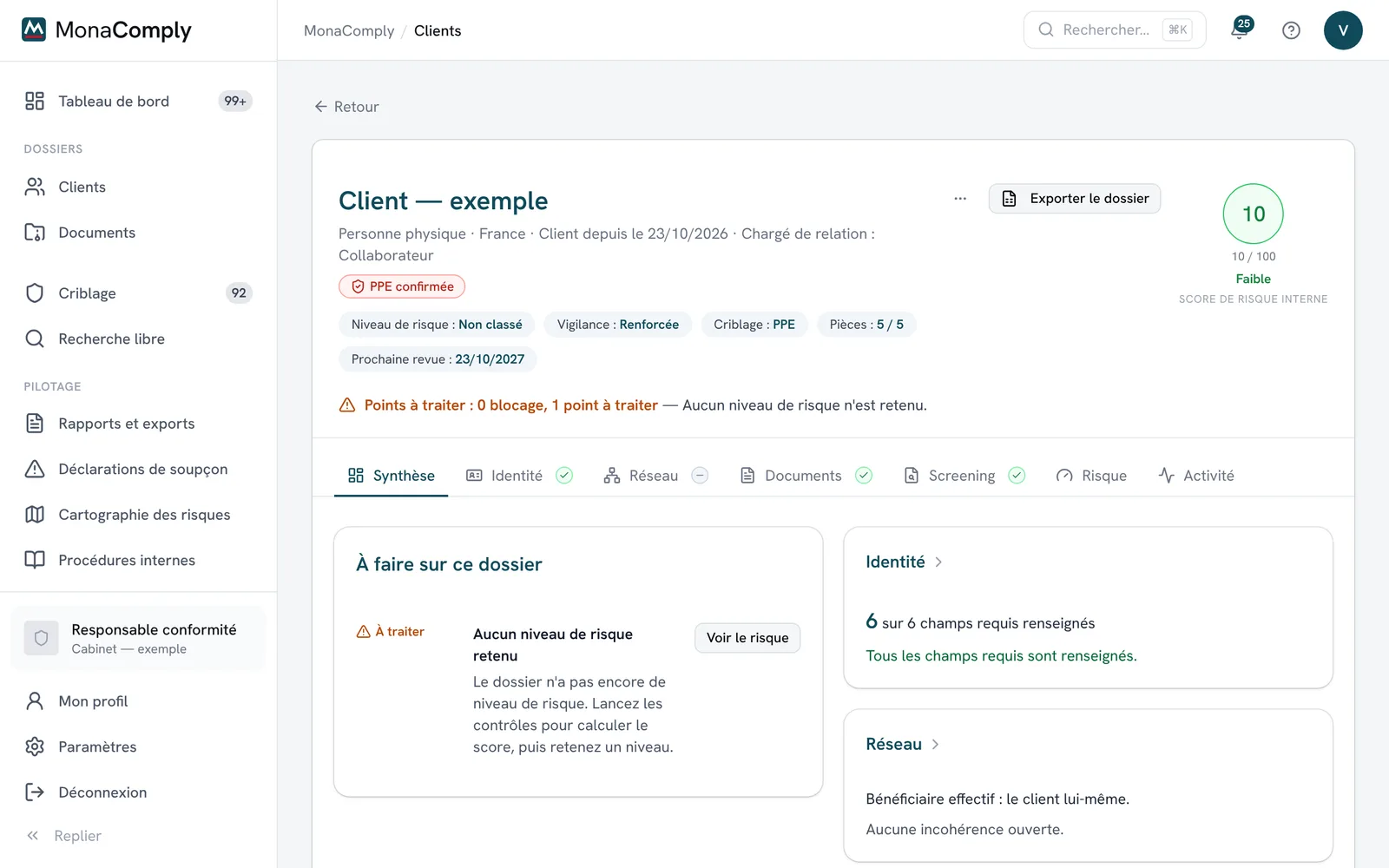Click Rapports et exports file icon
Image resolution: width=1389 pixels, height=868 pixels.
(x=35, y=424)
